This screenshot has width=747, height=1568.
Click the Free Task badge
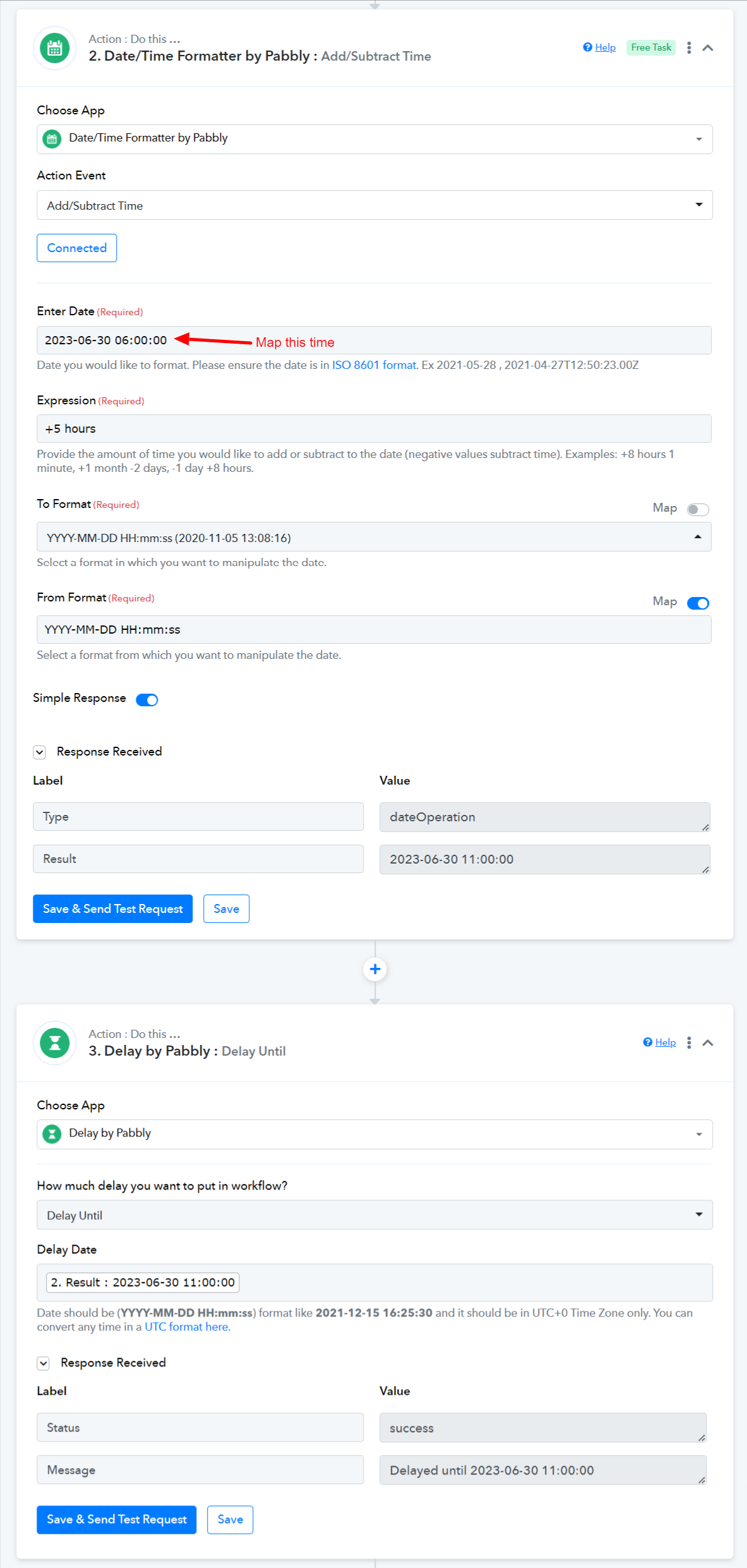click(x=650, y=47)
